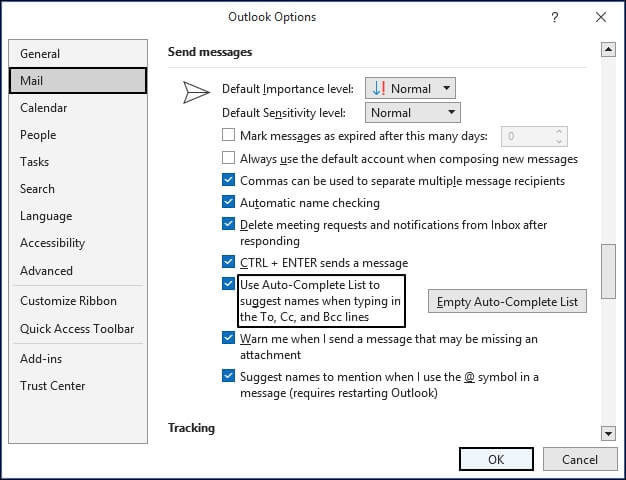Image resolution: width=626 pixels, height=480 pixels.
Task: Click the Default Sensitivity level label
Action: coord(284,113)
